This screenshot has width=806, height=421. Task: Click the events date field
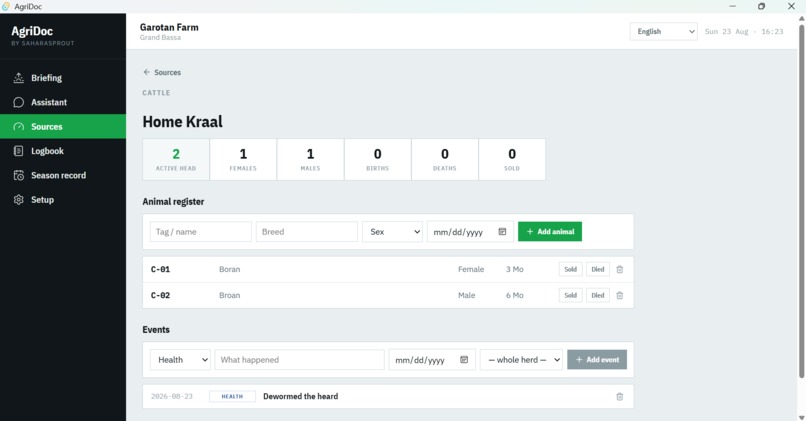point(432,360)
